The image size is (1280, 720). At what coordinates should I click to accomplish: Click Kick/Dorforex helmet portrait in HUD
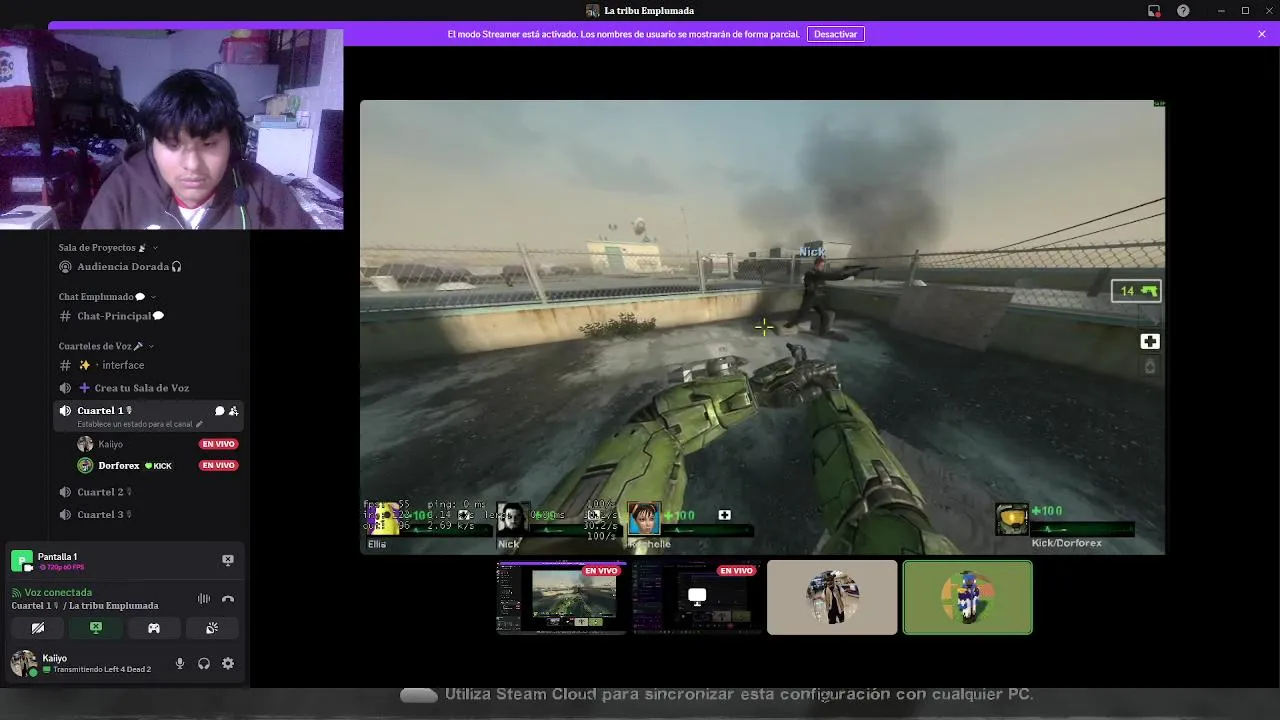(x=1012, y=519)
